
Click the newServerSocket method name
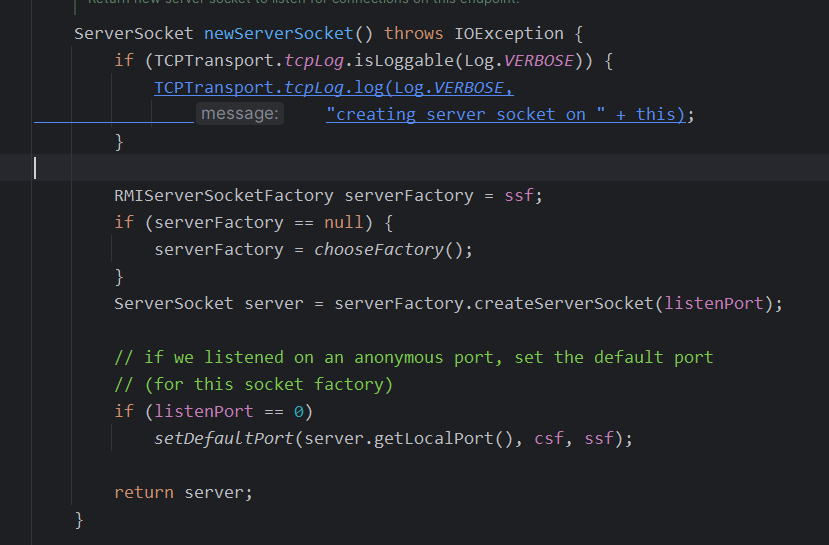click(x=279, y=34)
